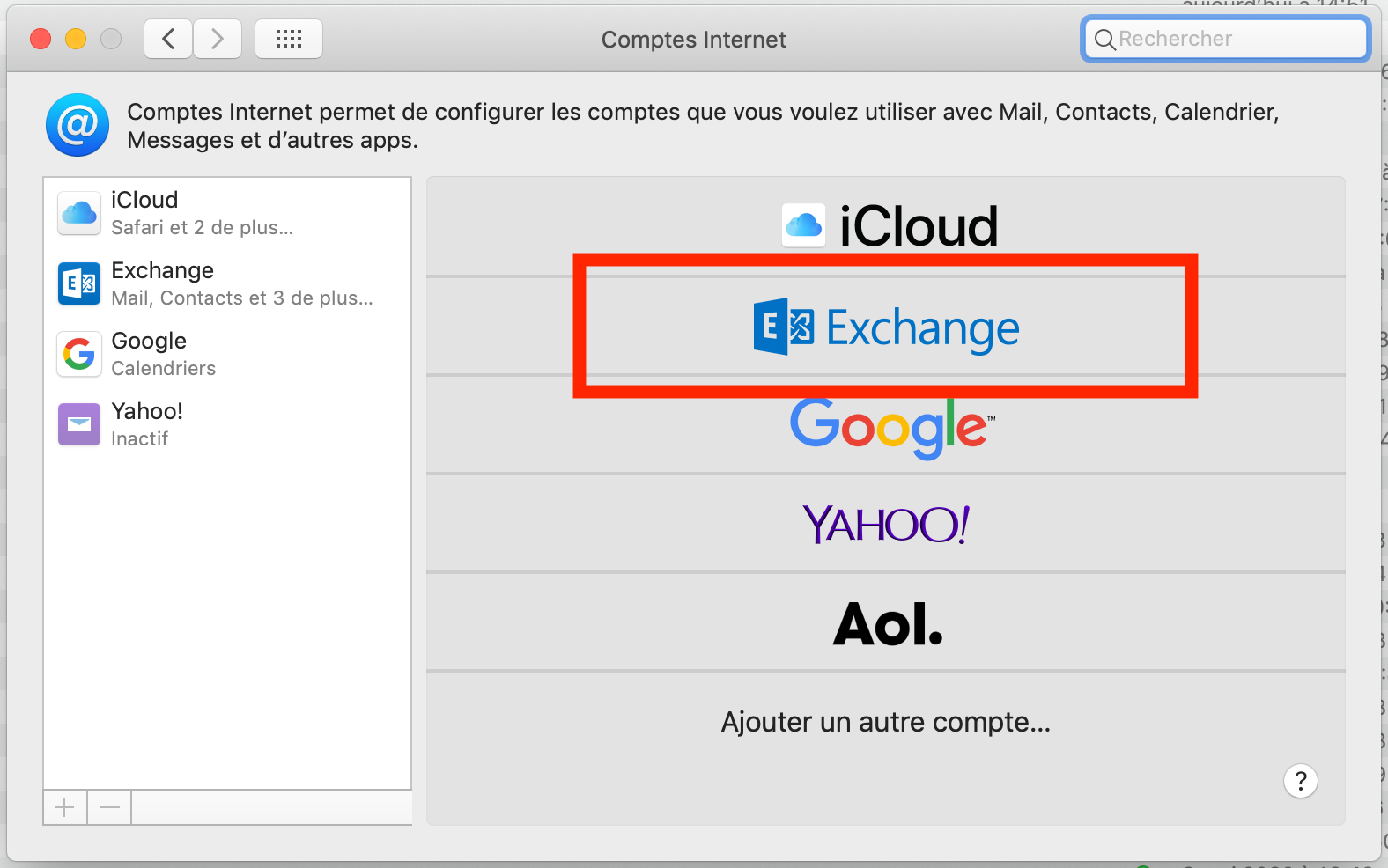Click the Google logo icon in sidebar

point(79,354)
